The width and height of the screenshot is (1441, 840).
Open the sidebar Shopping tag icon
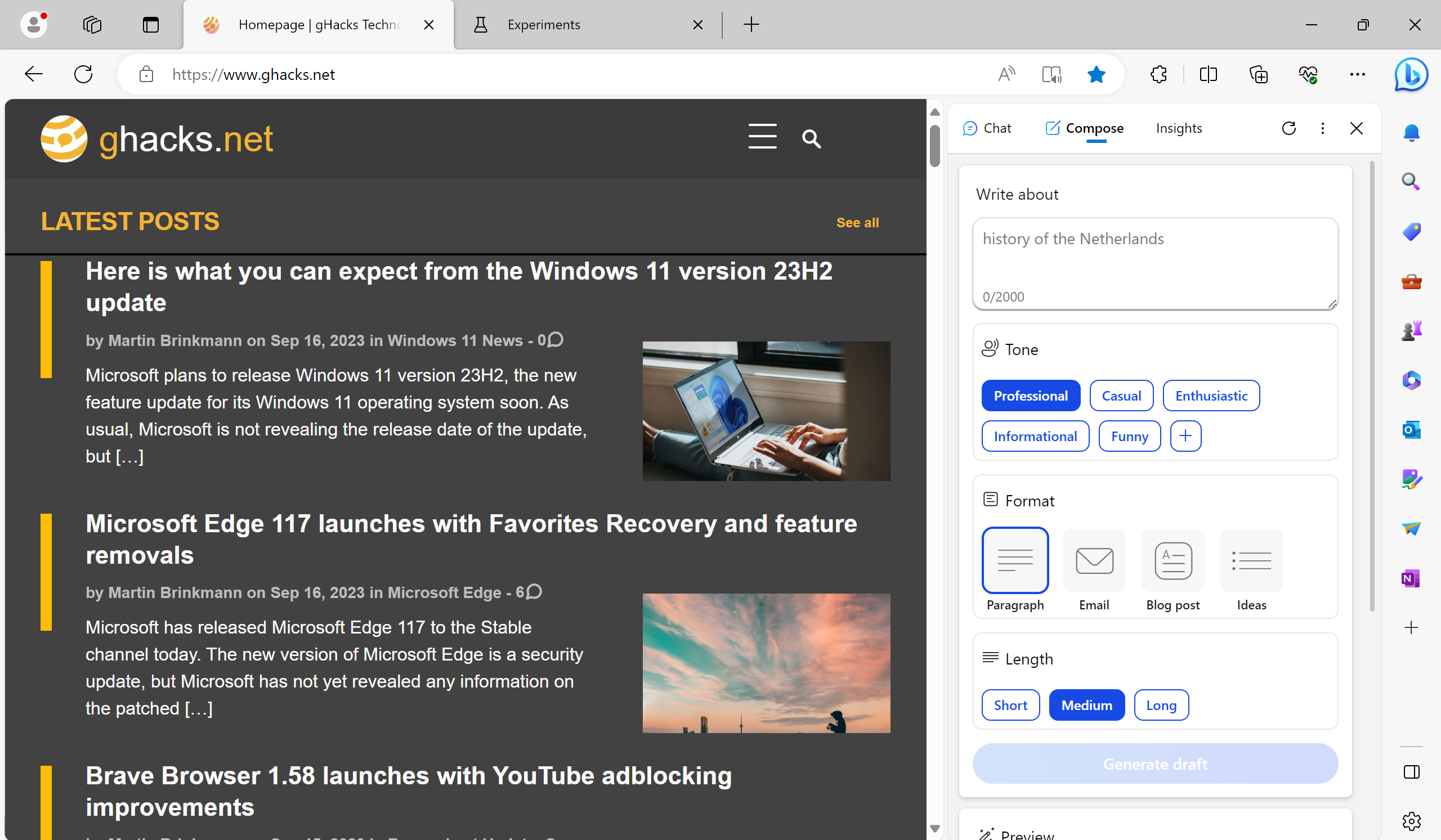pyautogui.click(x=1411, y=232)
